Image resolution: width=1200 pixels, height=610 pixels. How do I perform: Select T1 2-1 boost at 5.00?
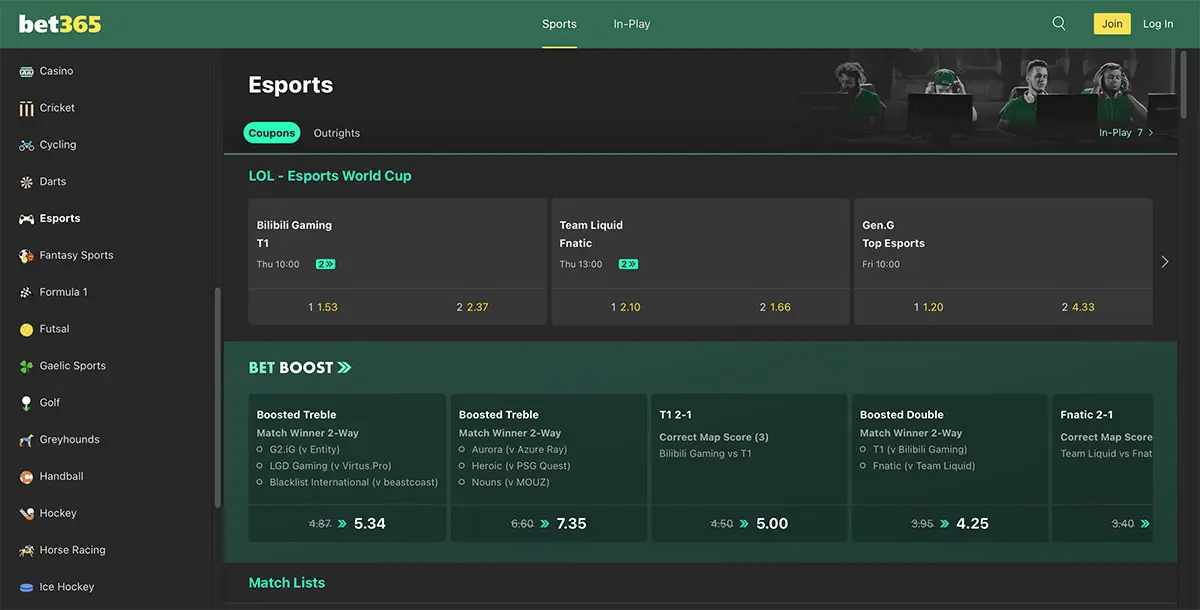(750, 523)
